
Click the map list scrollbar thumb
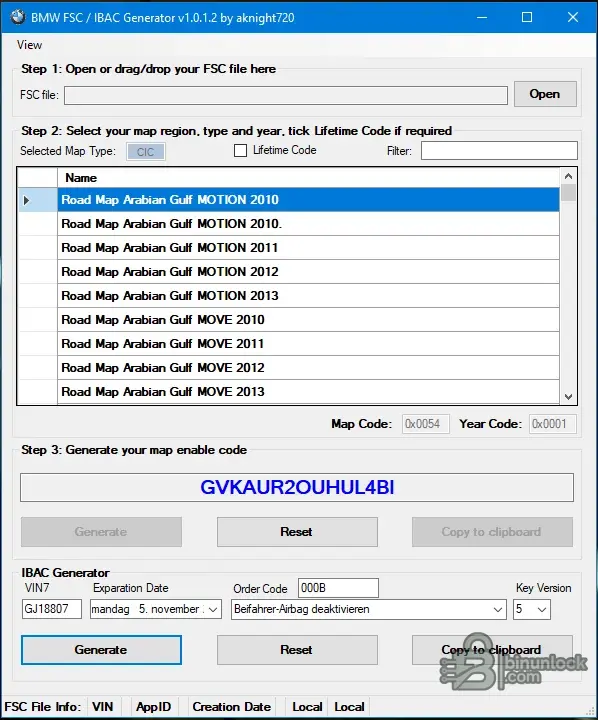tap(568, 192)
